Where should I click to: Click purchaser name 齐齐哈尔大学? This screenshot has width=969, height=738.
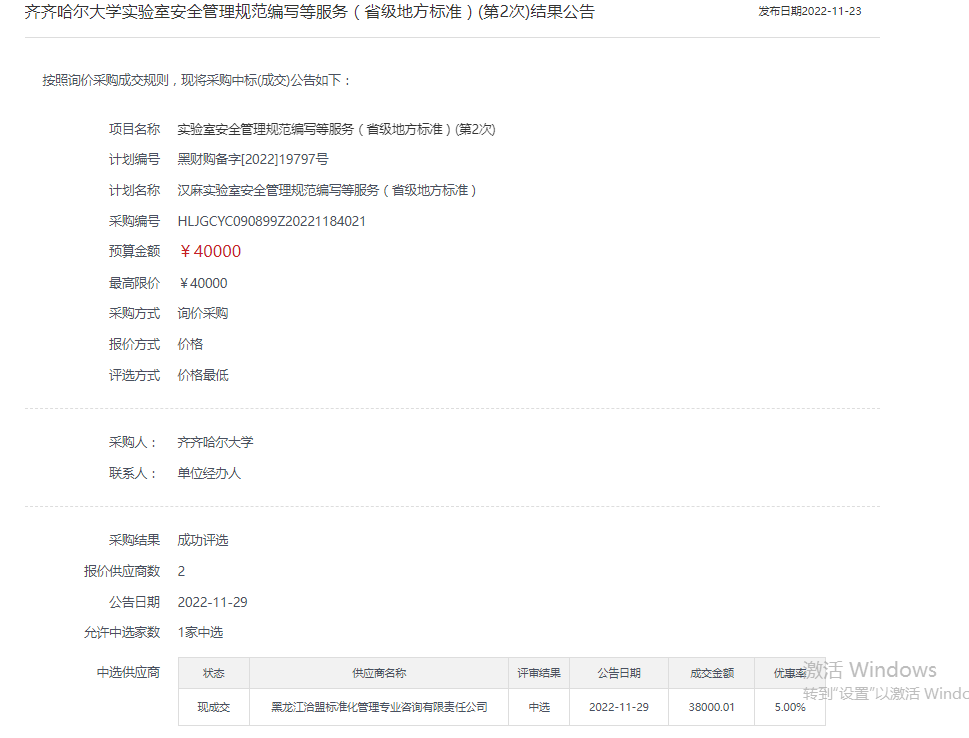tap(215, 442)
